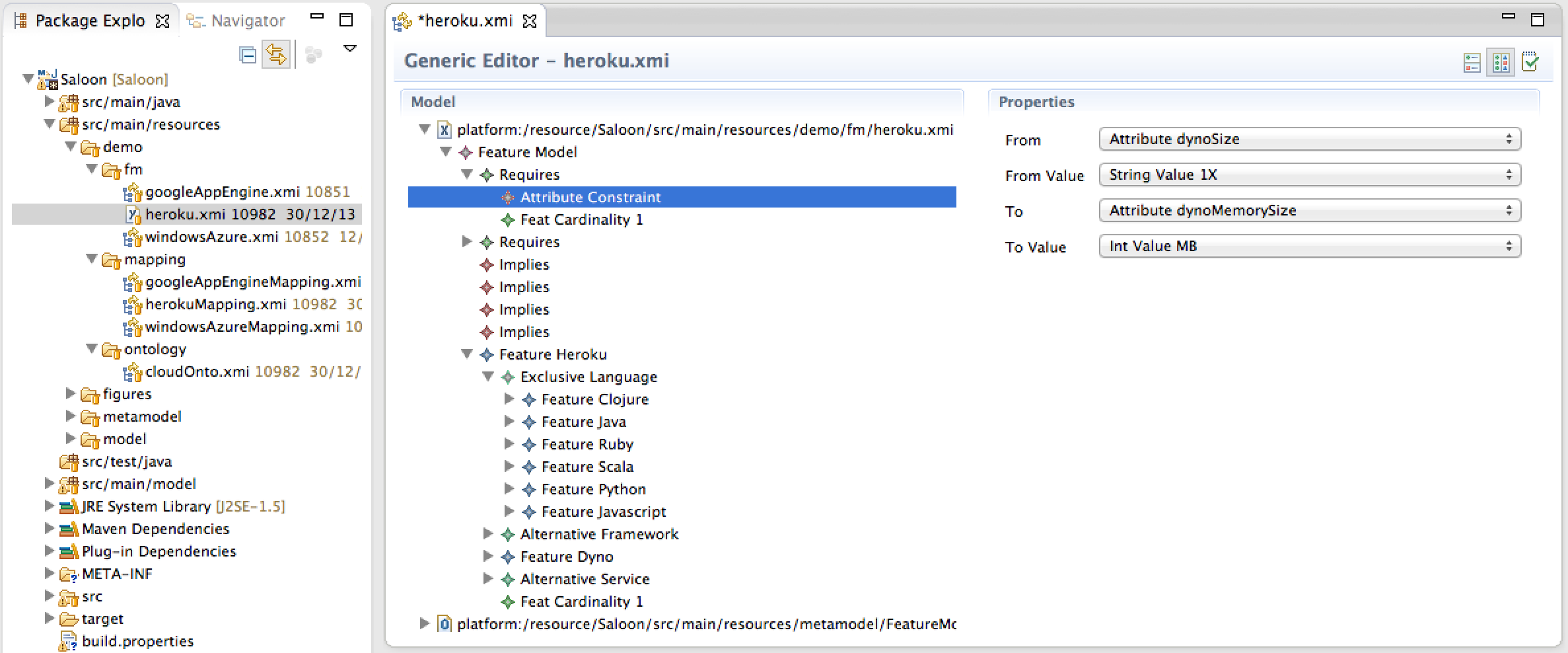Select windowsAzureMapping.xmi file
Image resolution: width=1568 pixels, height=653 pixels.
tap(242, 326)
